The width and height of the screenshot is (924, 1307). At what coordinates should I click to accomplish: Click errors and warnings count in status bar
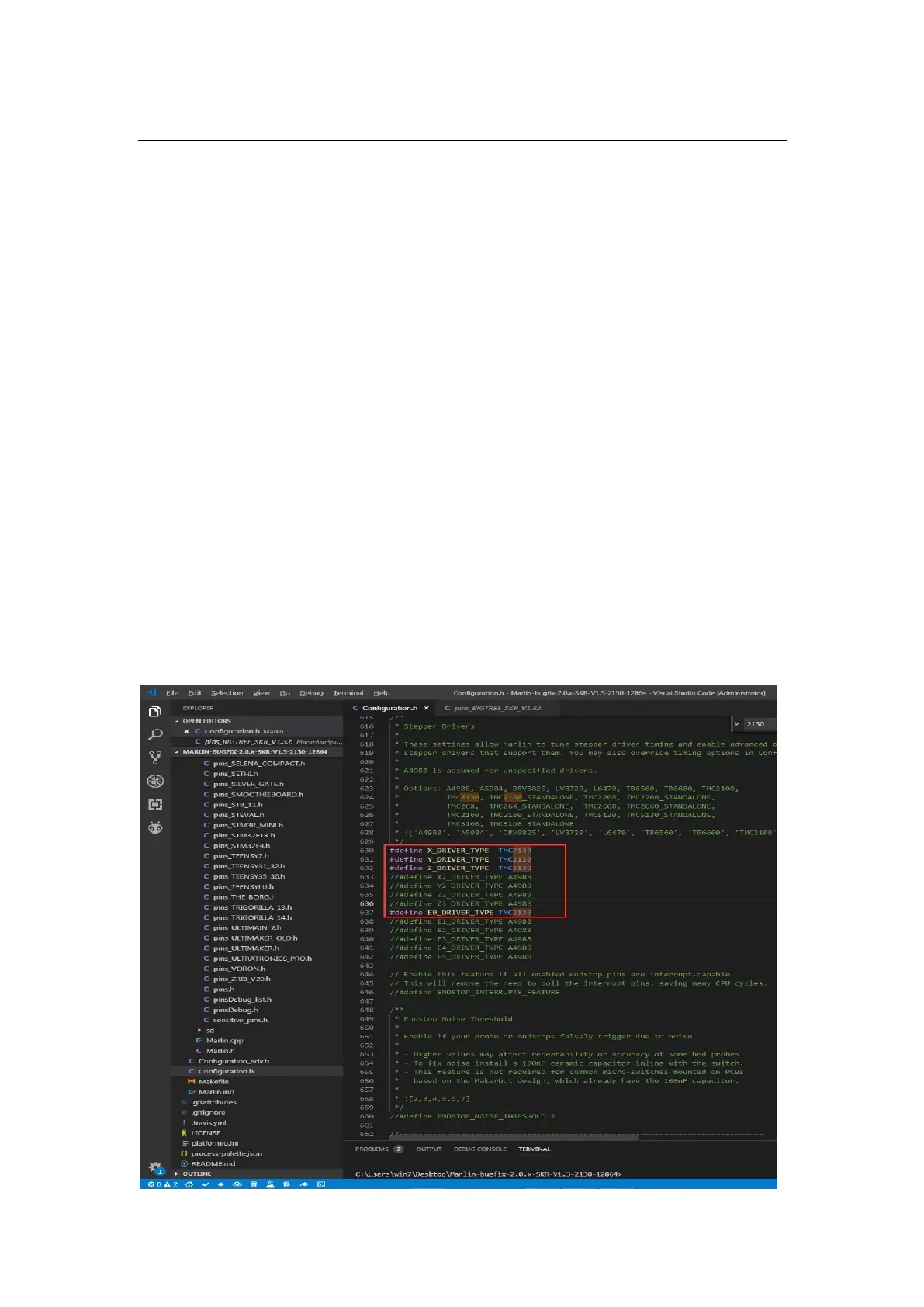(x=162, y=1184)
